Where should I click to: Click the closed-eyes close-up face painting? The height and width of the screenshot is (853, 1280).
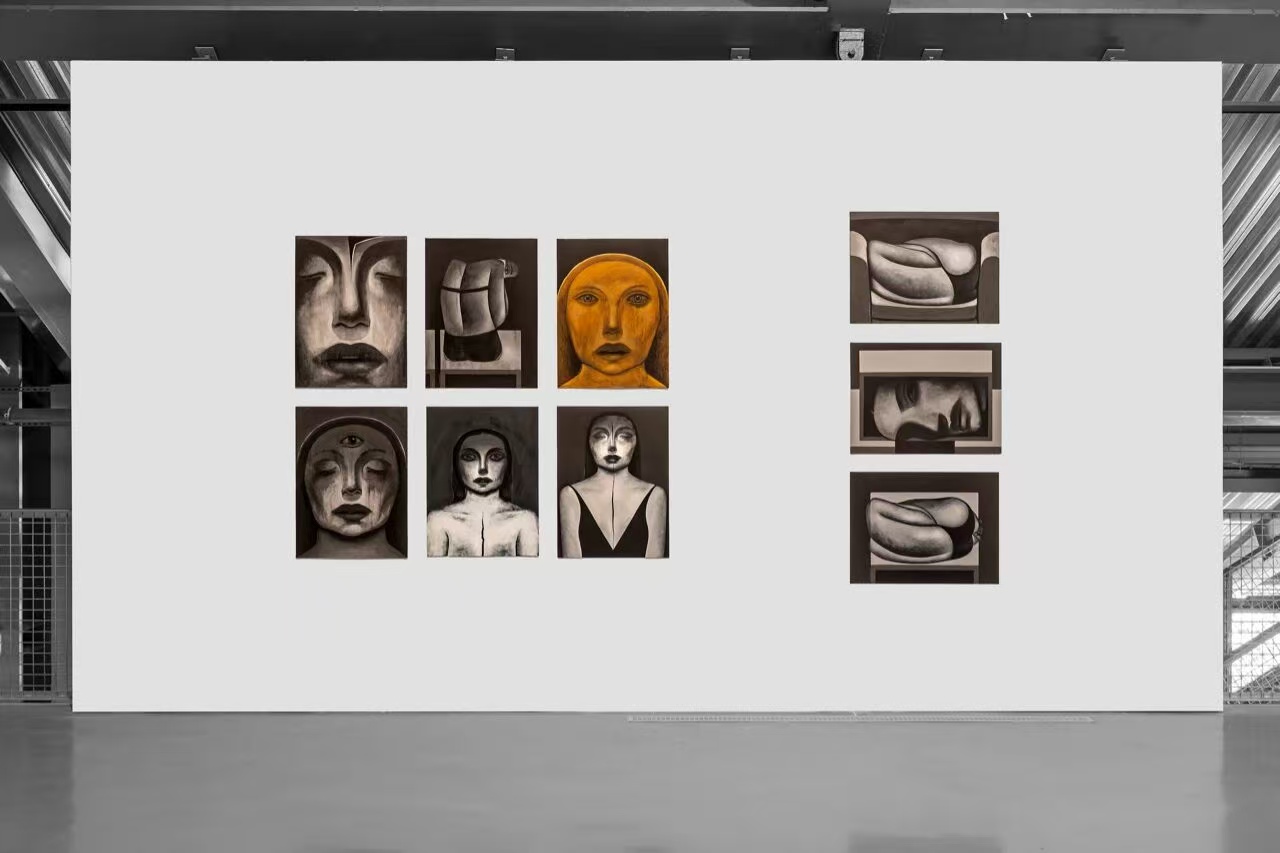(351, 311)
